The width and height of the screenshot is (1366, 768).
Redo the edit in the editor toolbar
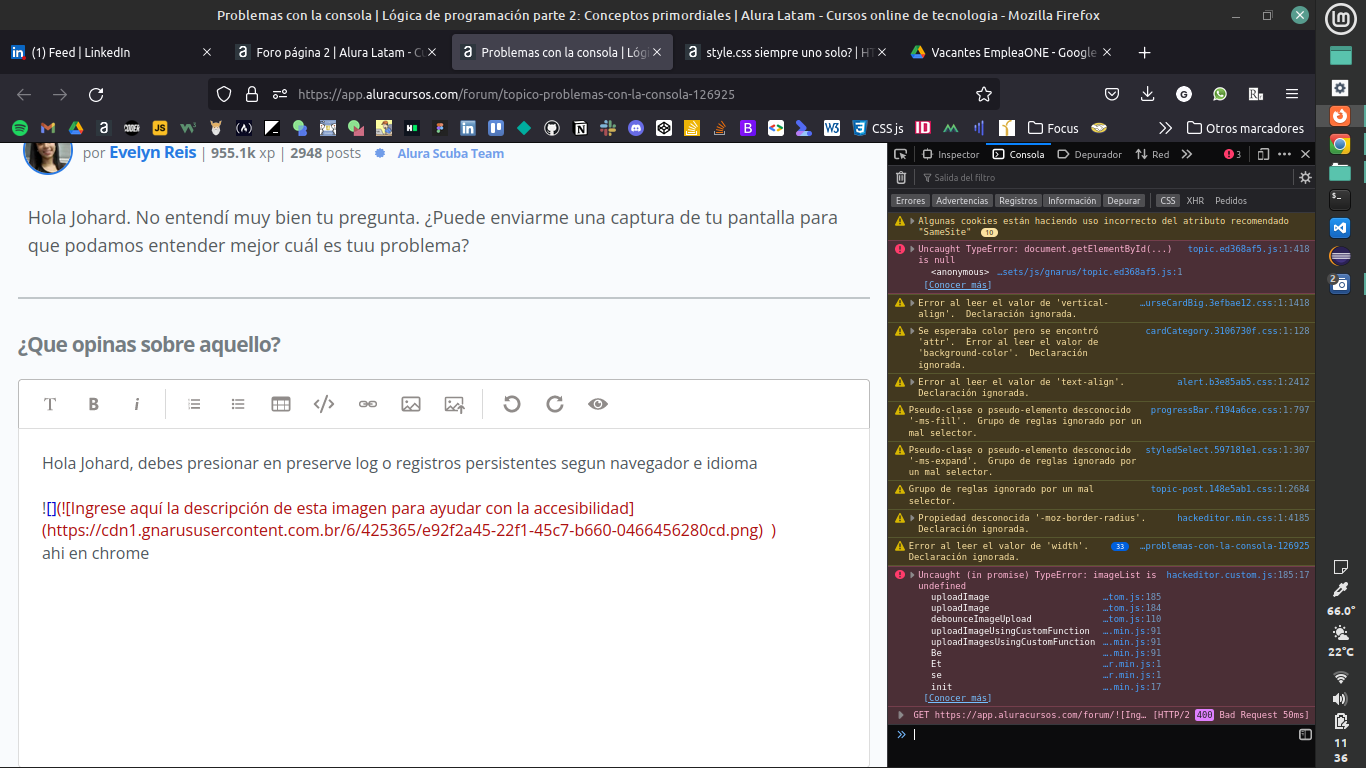[x=555, y=404]
